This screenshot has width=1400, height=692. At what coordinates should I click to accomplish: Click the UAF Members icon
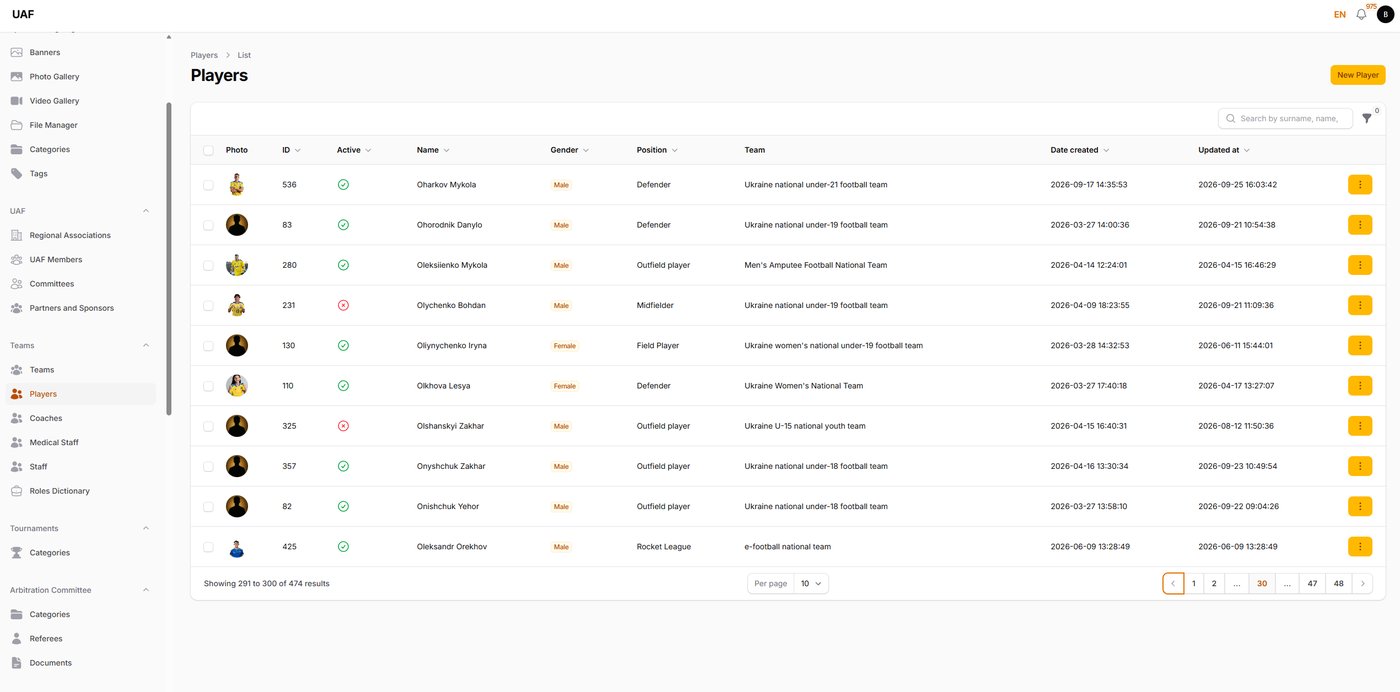[16, 259]
